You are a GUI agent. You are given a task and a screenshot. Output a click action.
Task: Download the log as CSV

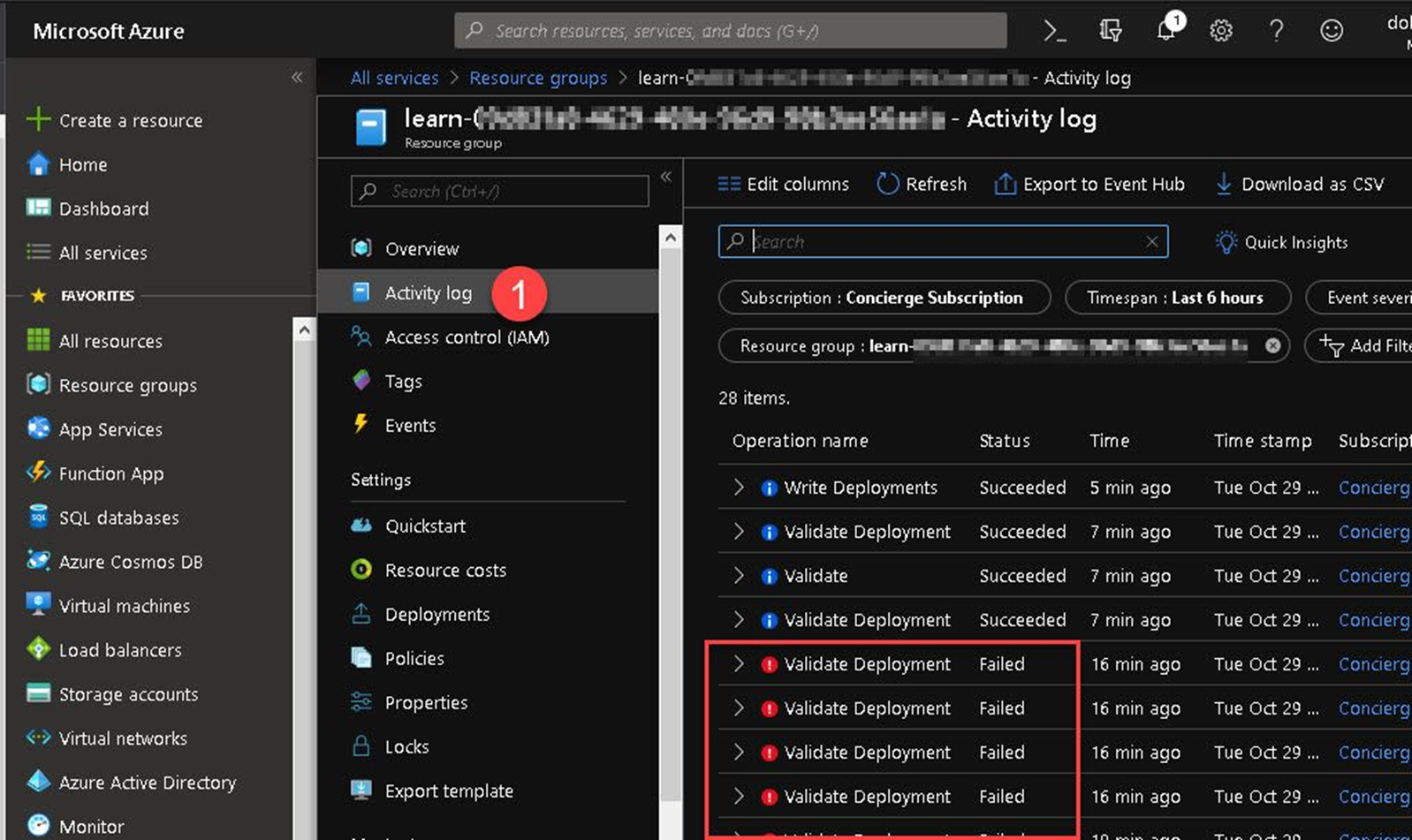click(x=1300, y=184)
